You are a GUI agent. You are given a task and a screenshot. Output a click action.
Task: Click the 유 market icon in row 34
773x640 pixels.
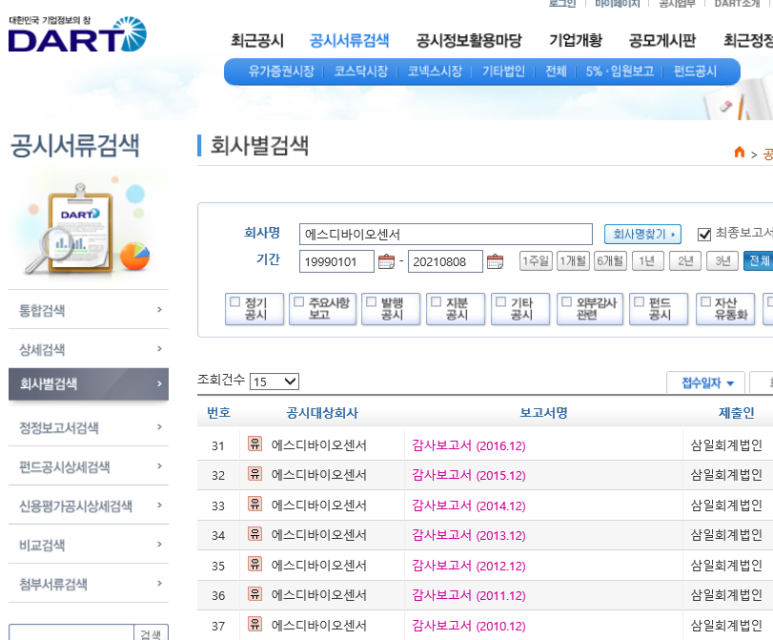[x=255, y=534]
